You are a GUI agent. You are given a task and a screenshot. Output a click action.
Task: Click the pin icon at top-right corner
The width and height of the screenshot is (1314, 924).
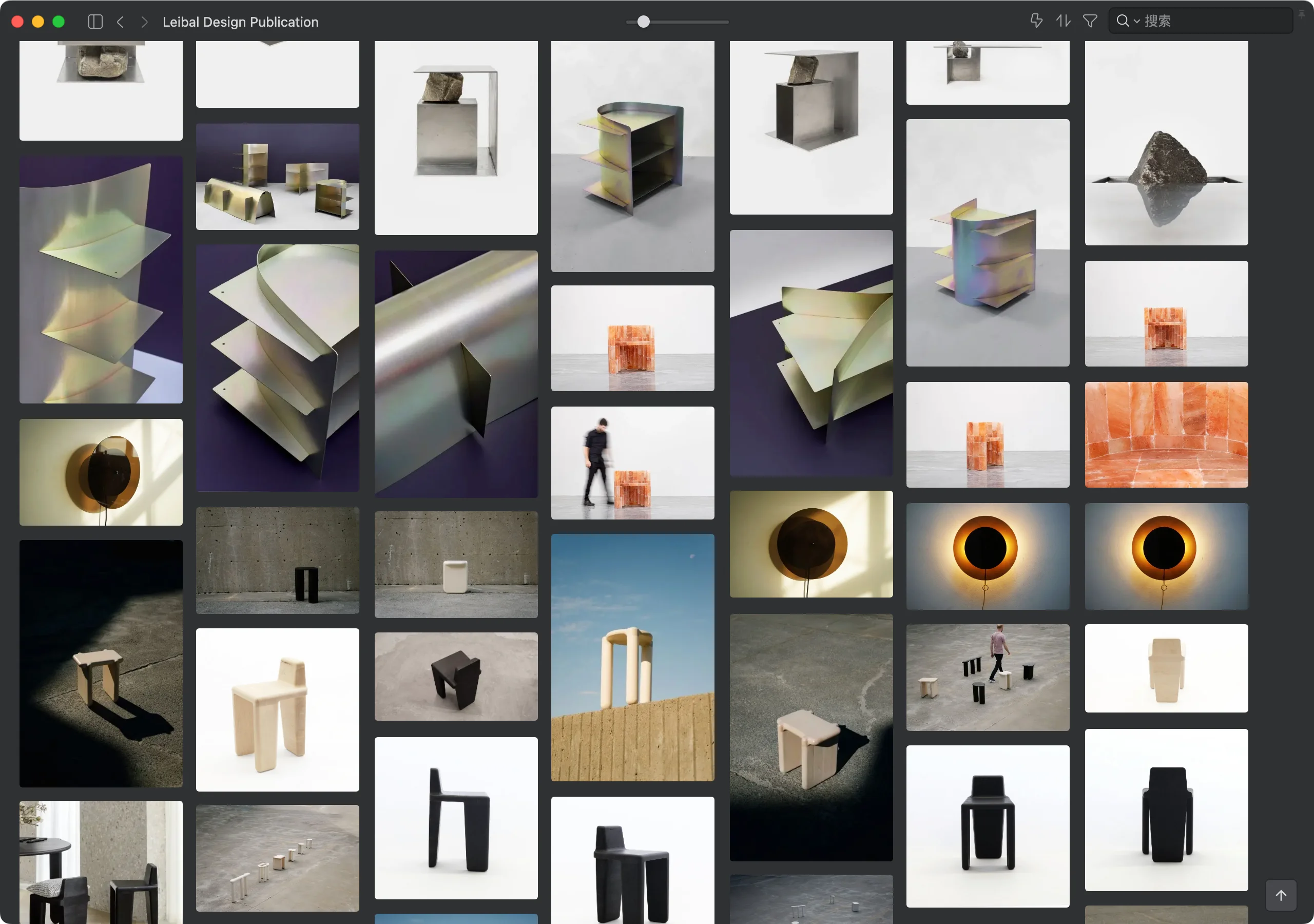[x=1301, y=14]
